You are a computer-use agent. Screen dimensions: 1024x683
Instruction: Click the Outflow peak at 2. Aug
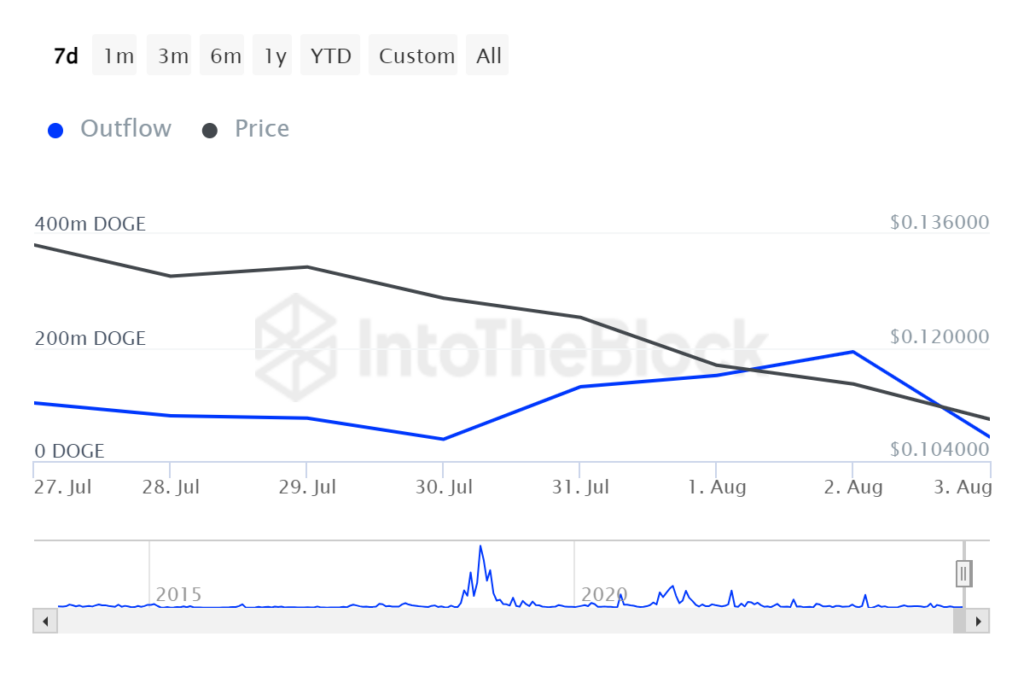coord(852,352)
